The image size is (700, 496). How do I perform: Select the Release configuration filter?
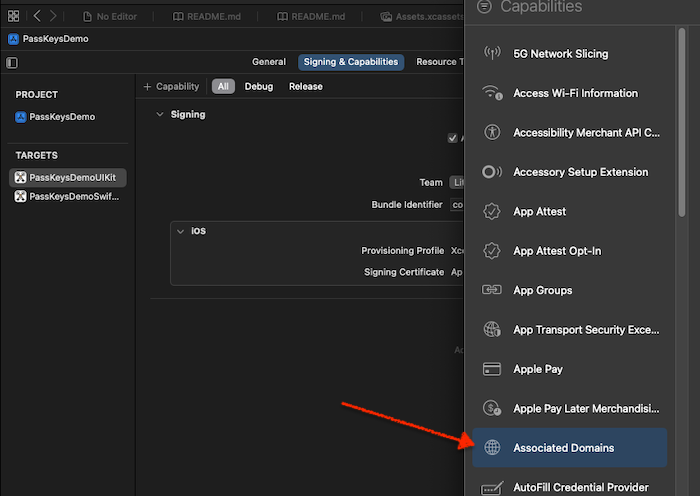click(305, 87)
